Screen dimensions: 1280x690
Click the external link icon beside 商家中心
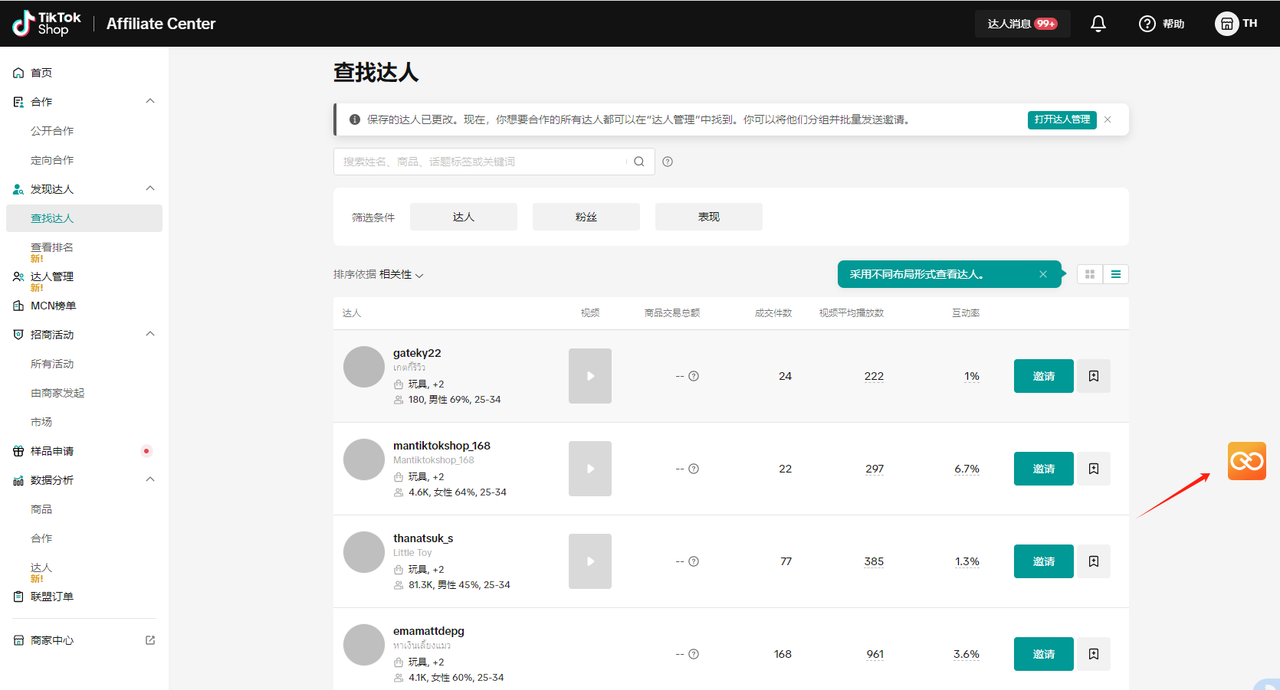(x=150, y=640)
